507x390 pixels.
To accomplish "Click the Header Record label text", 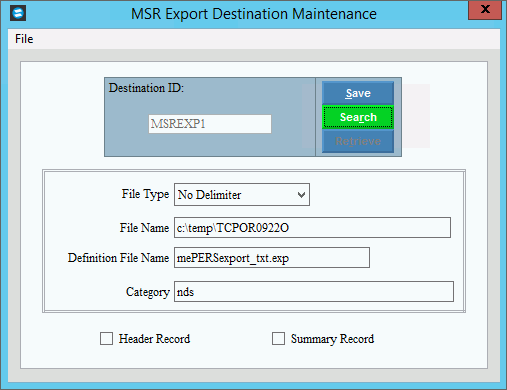I will point(154,339).
